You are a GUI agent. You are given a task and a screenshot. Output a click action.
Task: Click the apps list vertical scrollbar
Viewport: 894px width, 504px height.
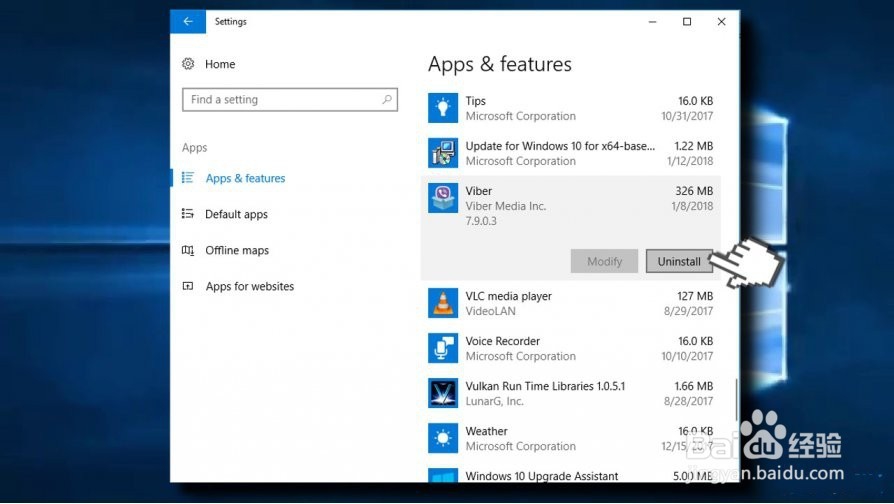coord(736,400)
